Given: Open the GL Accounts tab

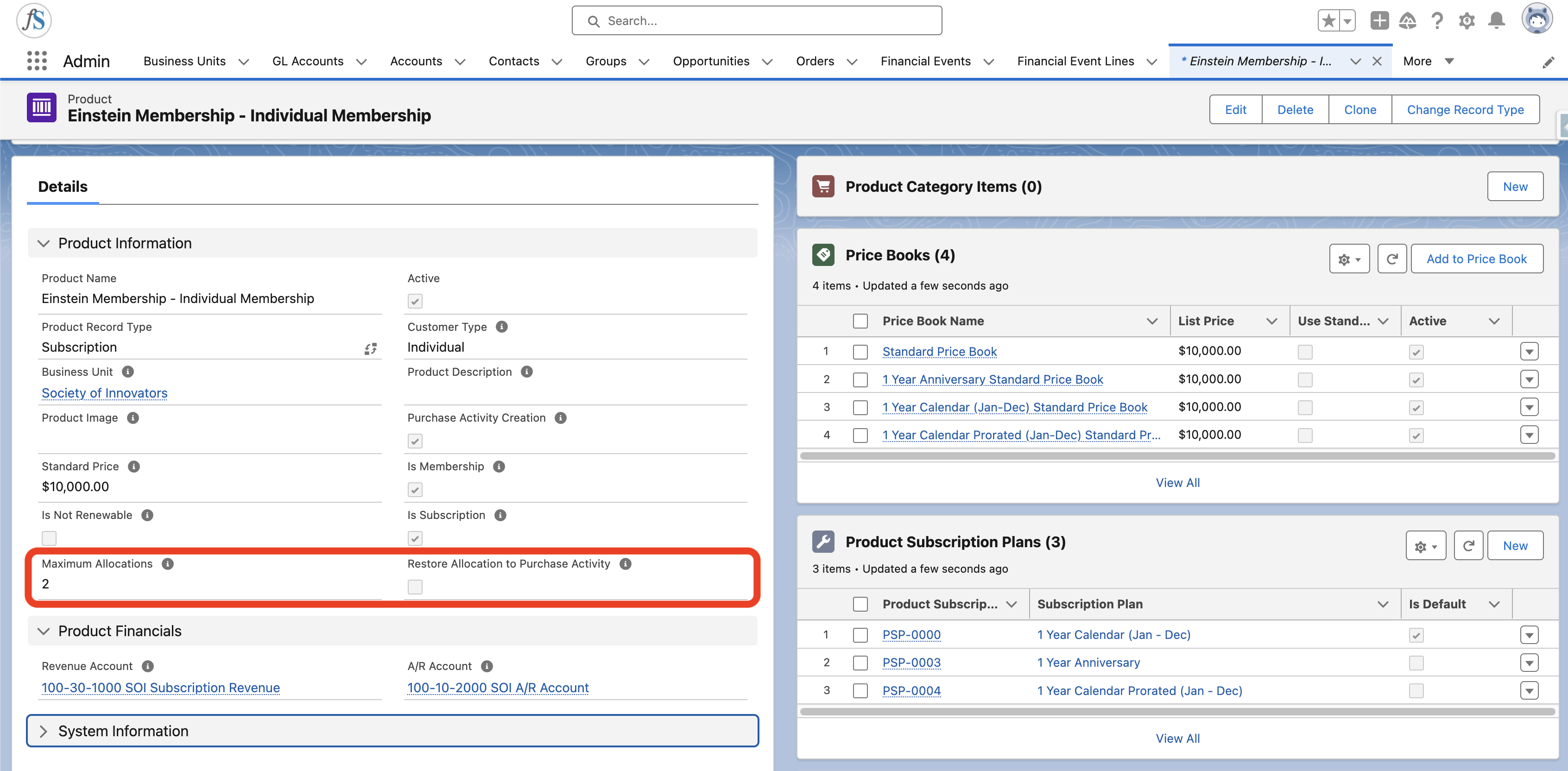Looking at the screenshot, I should coord(308,62).
